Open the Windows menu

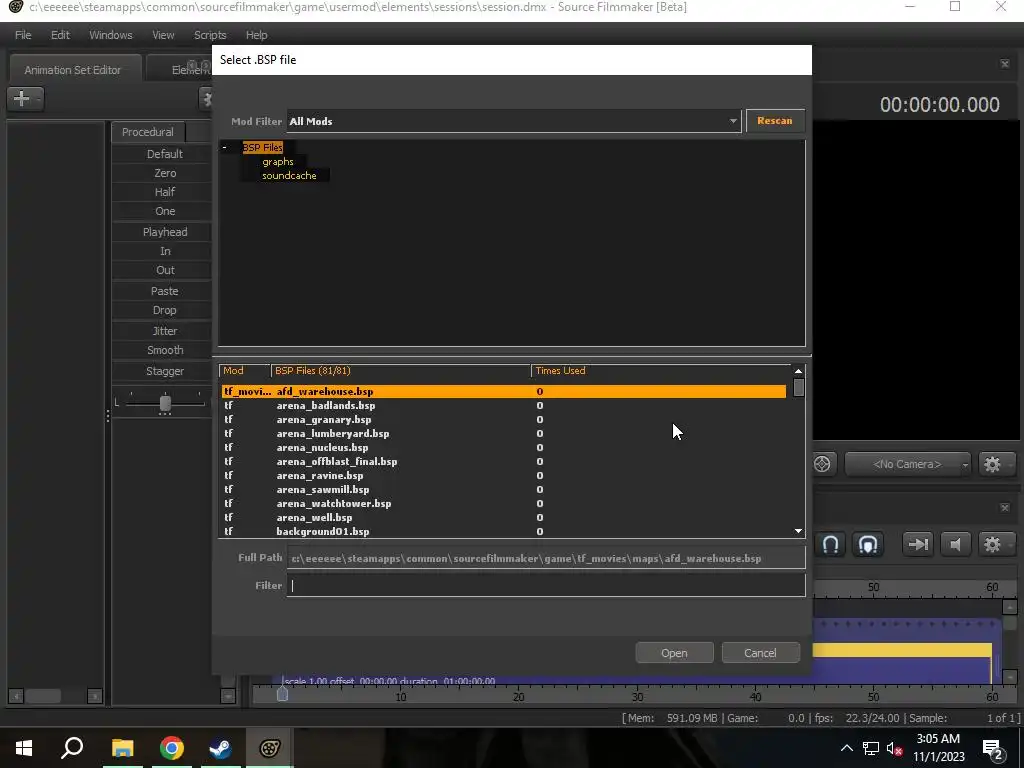[110, 35]
